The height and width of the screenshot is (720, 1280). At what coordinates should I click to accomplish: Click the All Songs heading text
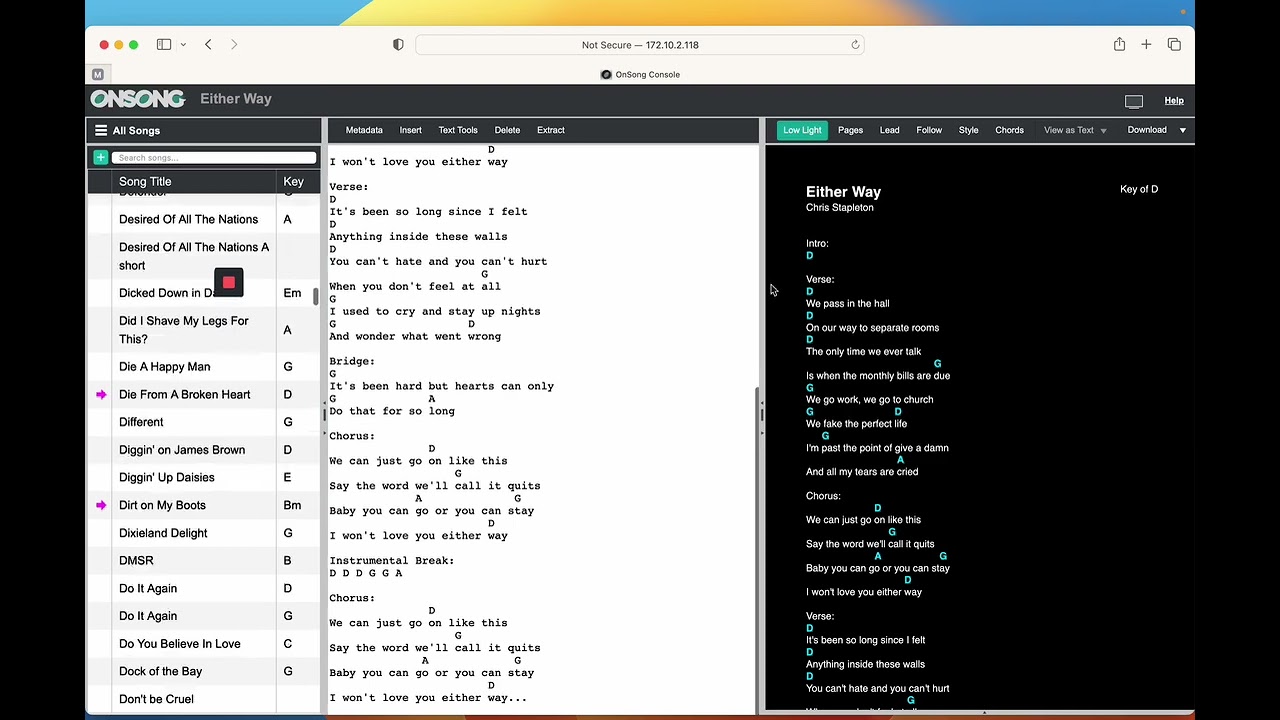[136, 131]
